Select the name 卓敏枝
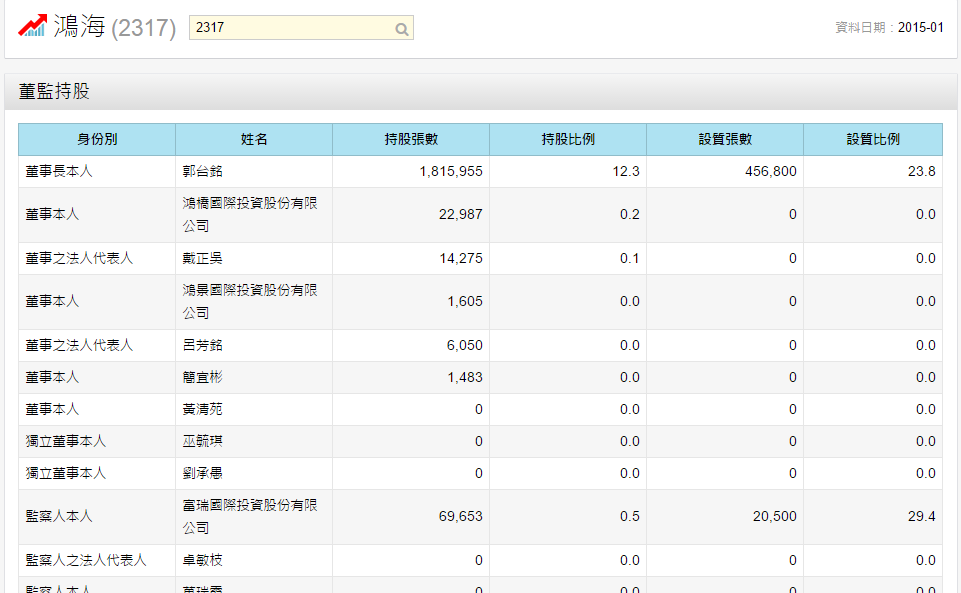Image resolution: width=961 pixels, height=593 pixels. [x=202, y=560]
